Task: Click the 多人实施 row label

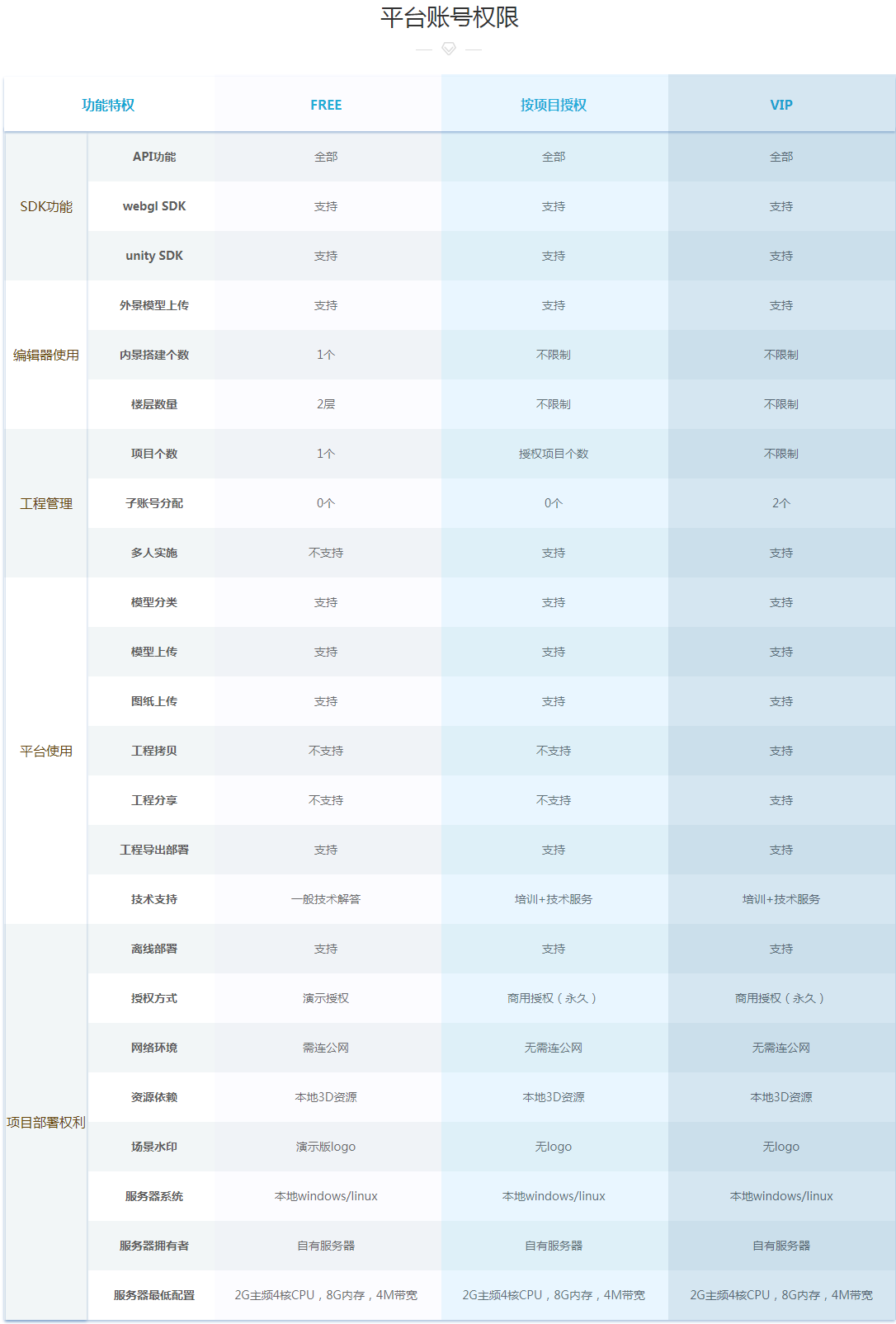Action: coord(154,553)
